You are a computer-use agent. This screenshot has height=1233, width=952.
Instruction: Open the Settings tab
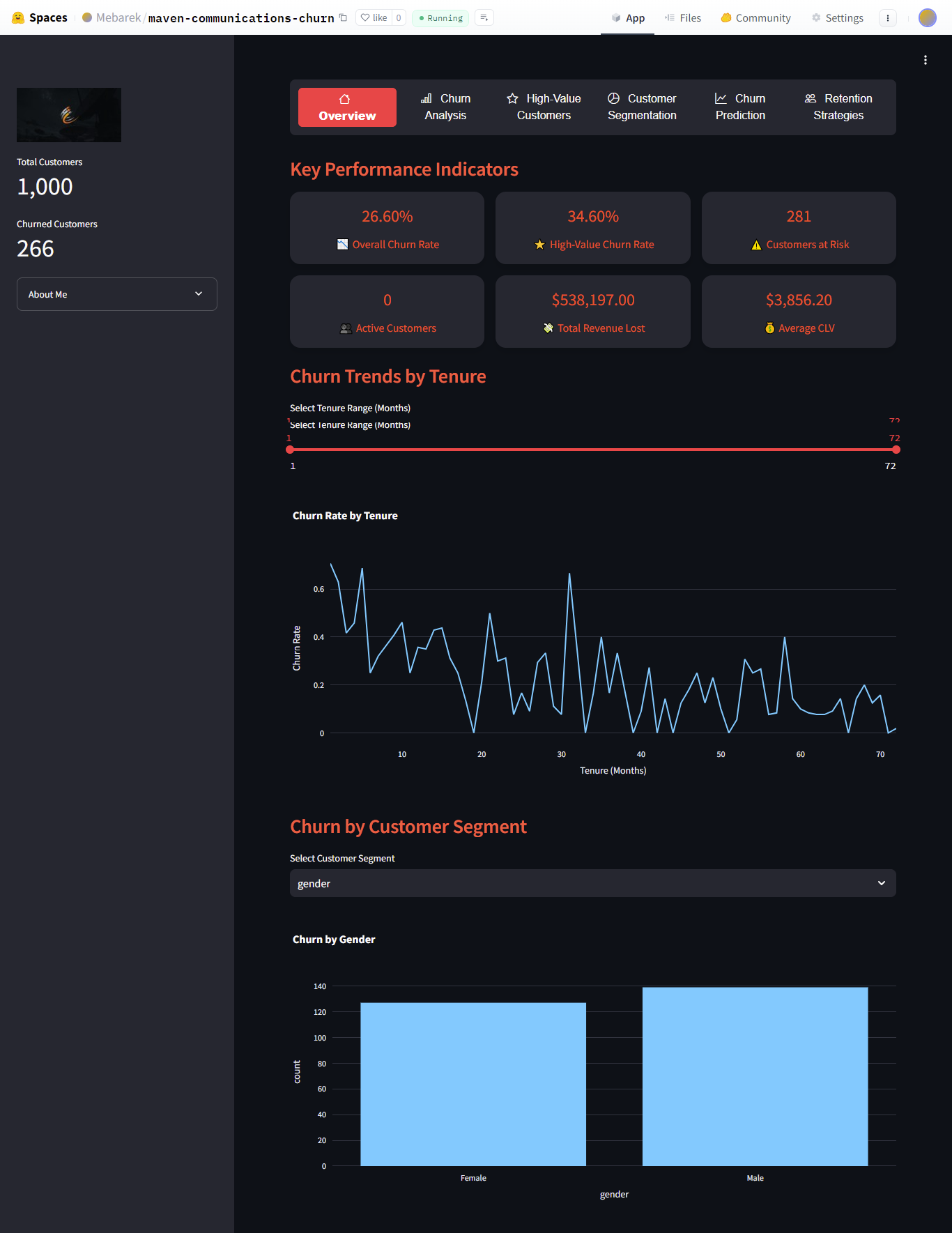pyautogui.click(x=837, y=17)
